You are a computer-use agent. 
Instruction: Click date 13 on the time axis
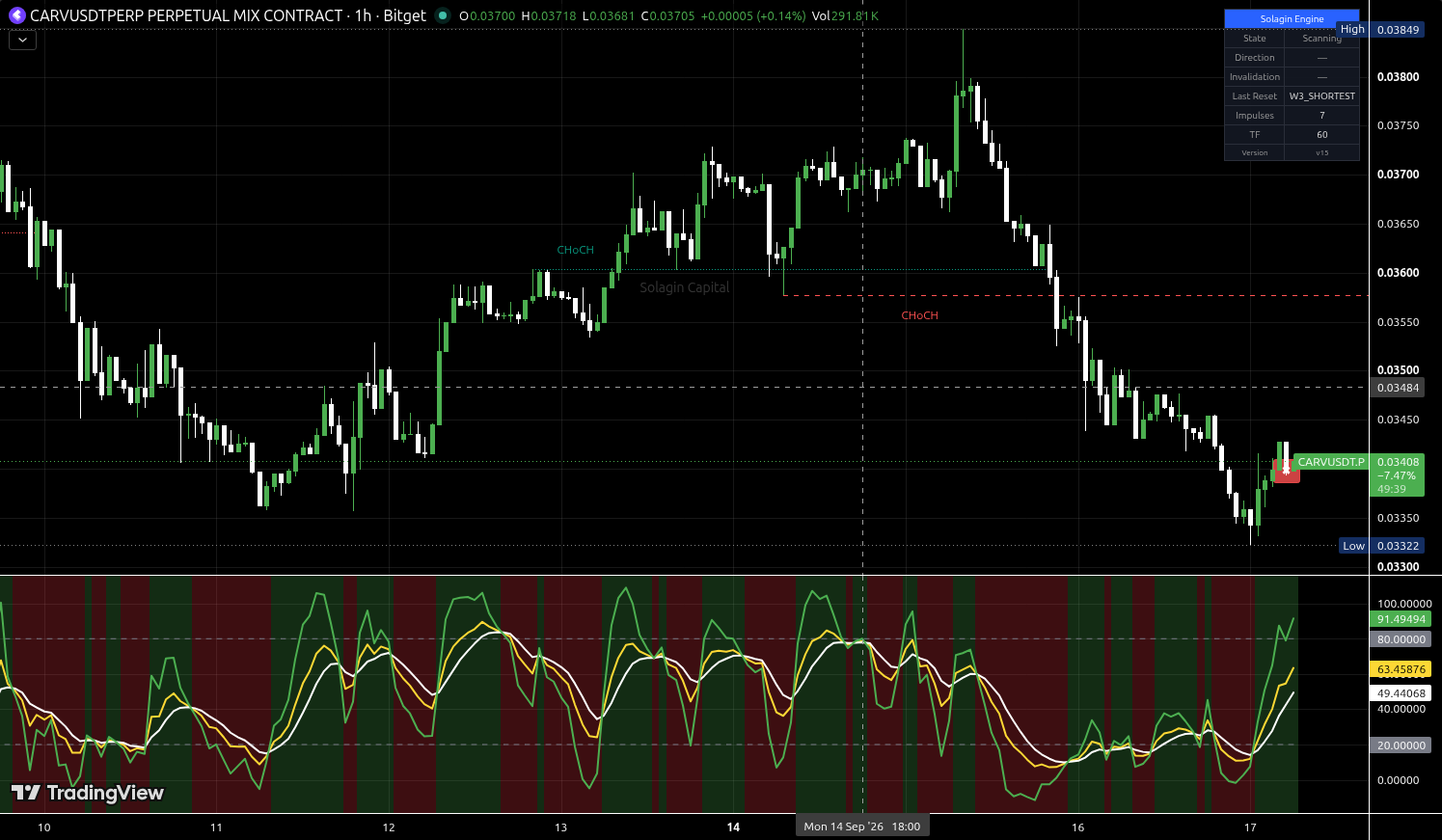(x=561, y=827)
